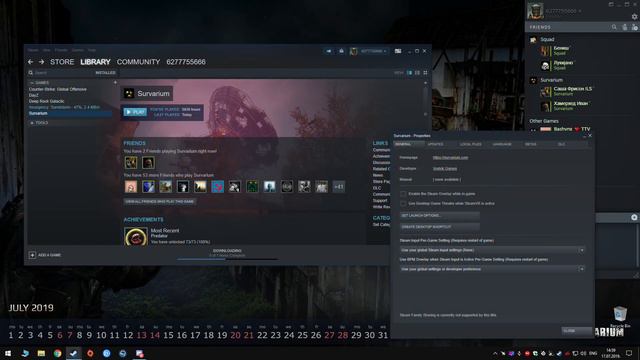Click the PLAY button for Survarium
This screenshot has width=640, height=360.
(x=135, y=112)
